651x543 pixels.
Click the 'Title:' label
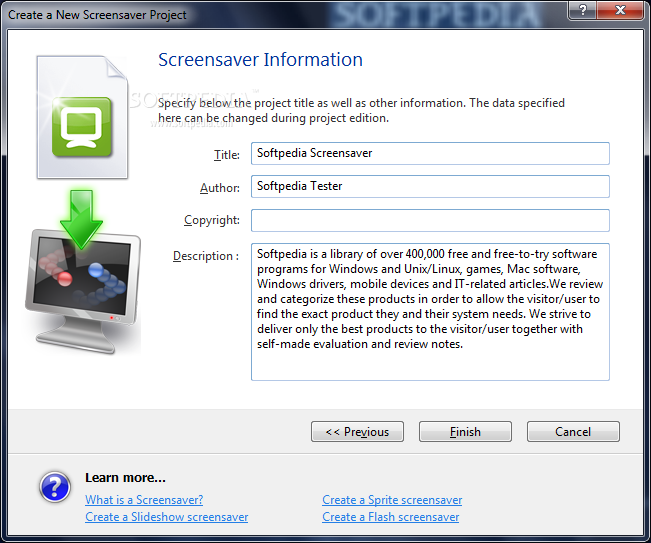tap(227, 155)
